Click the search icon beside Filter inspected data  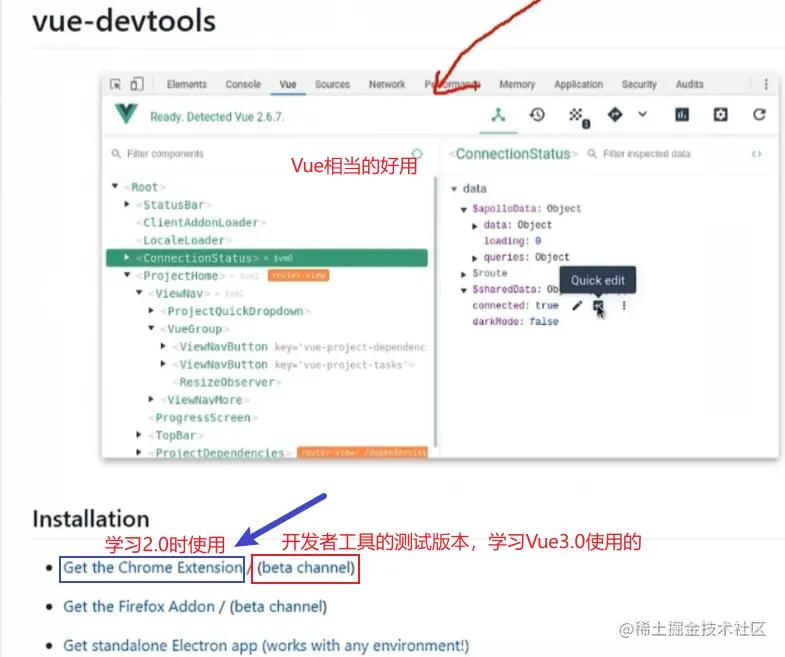point(592,153)
